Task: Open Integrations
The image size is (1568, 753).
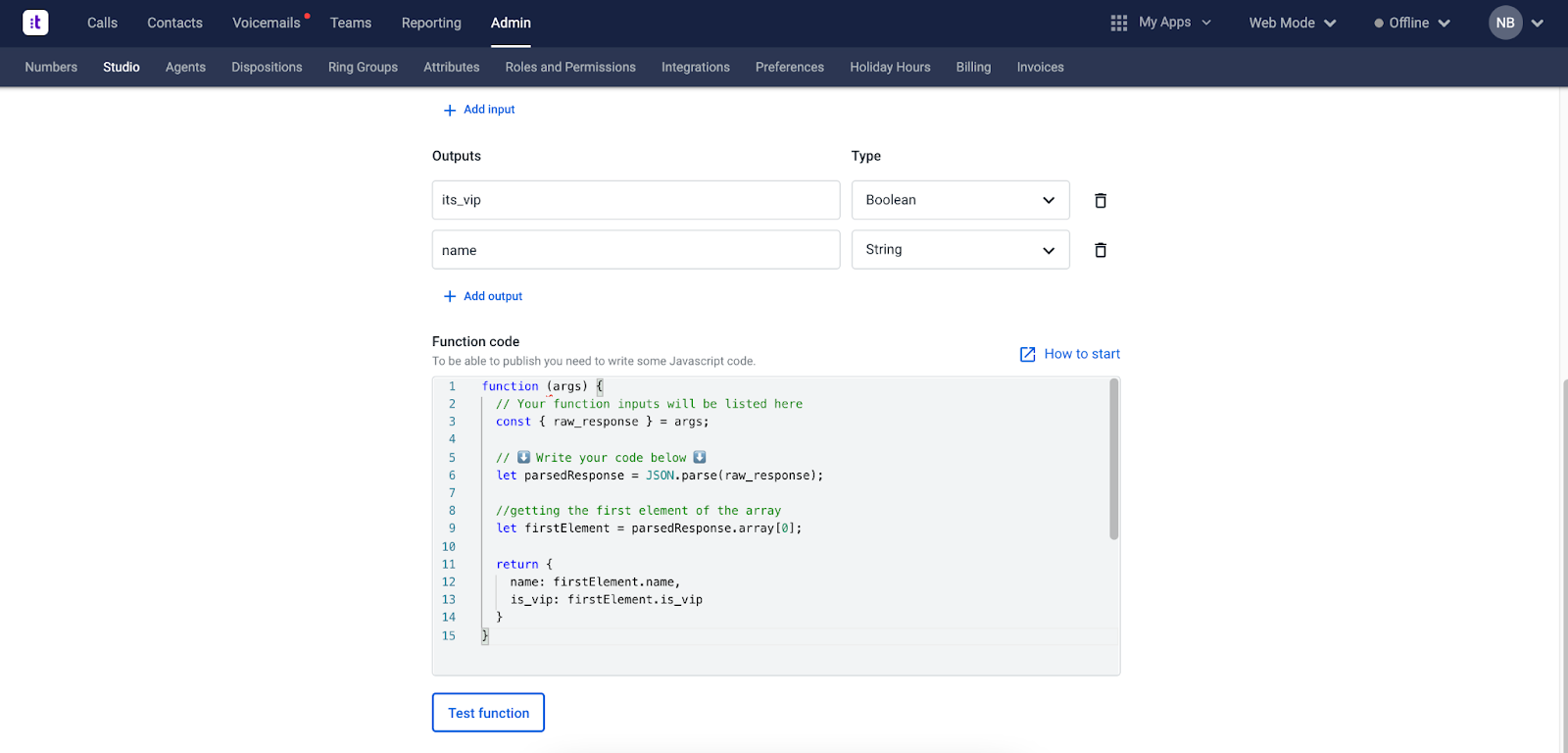Action: 696,67
